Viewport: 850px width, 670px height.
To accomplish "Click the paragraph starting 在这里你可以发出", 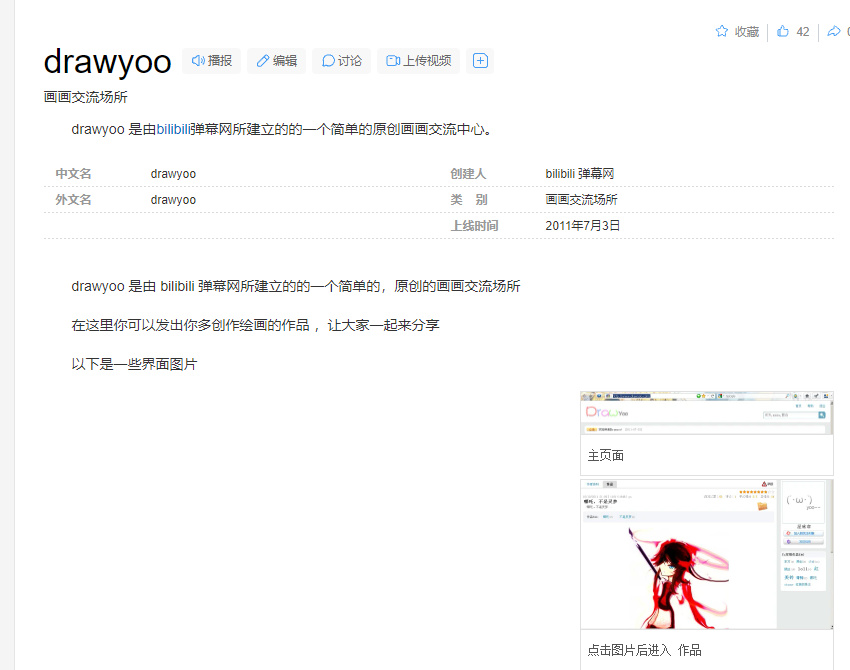I will point(255,325).
